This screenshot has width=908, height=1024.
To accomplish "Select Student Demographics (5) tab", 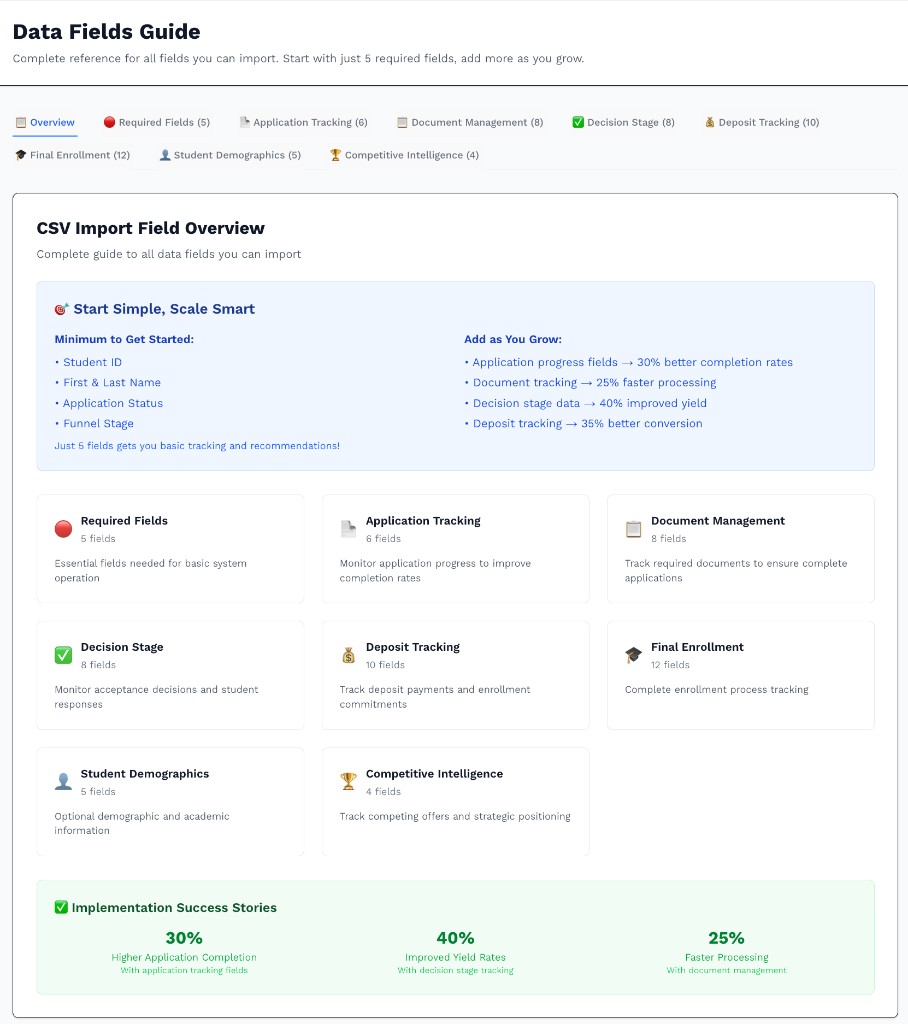I will pos(230,155).
